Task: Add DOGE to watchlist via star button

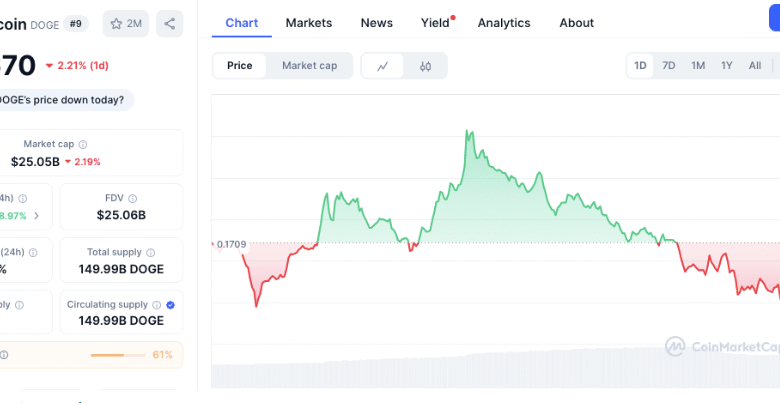Action: coord(125,23)
